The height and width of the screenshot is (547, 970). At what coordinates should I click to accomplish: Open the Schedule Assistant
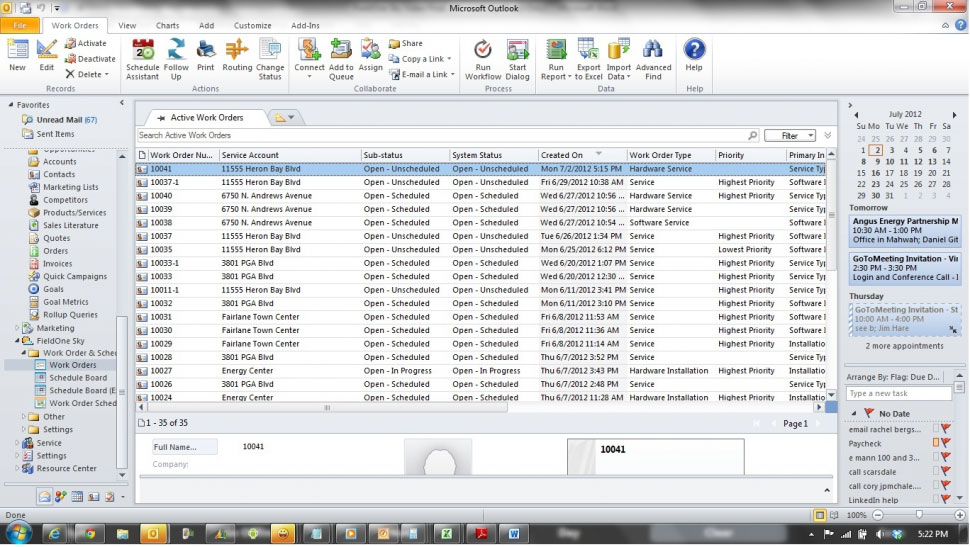tap(142, 59)
